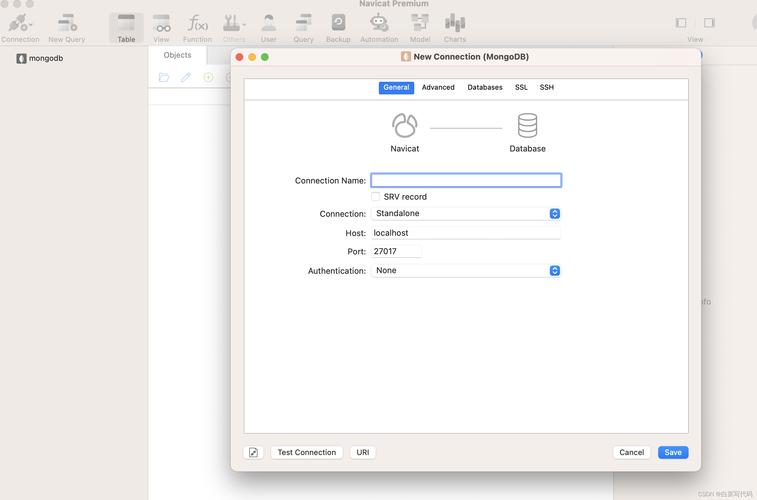Click the Test Connection button
Image resolution: width=757 pixels, height=500 pixels.
tap(307, 452)
